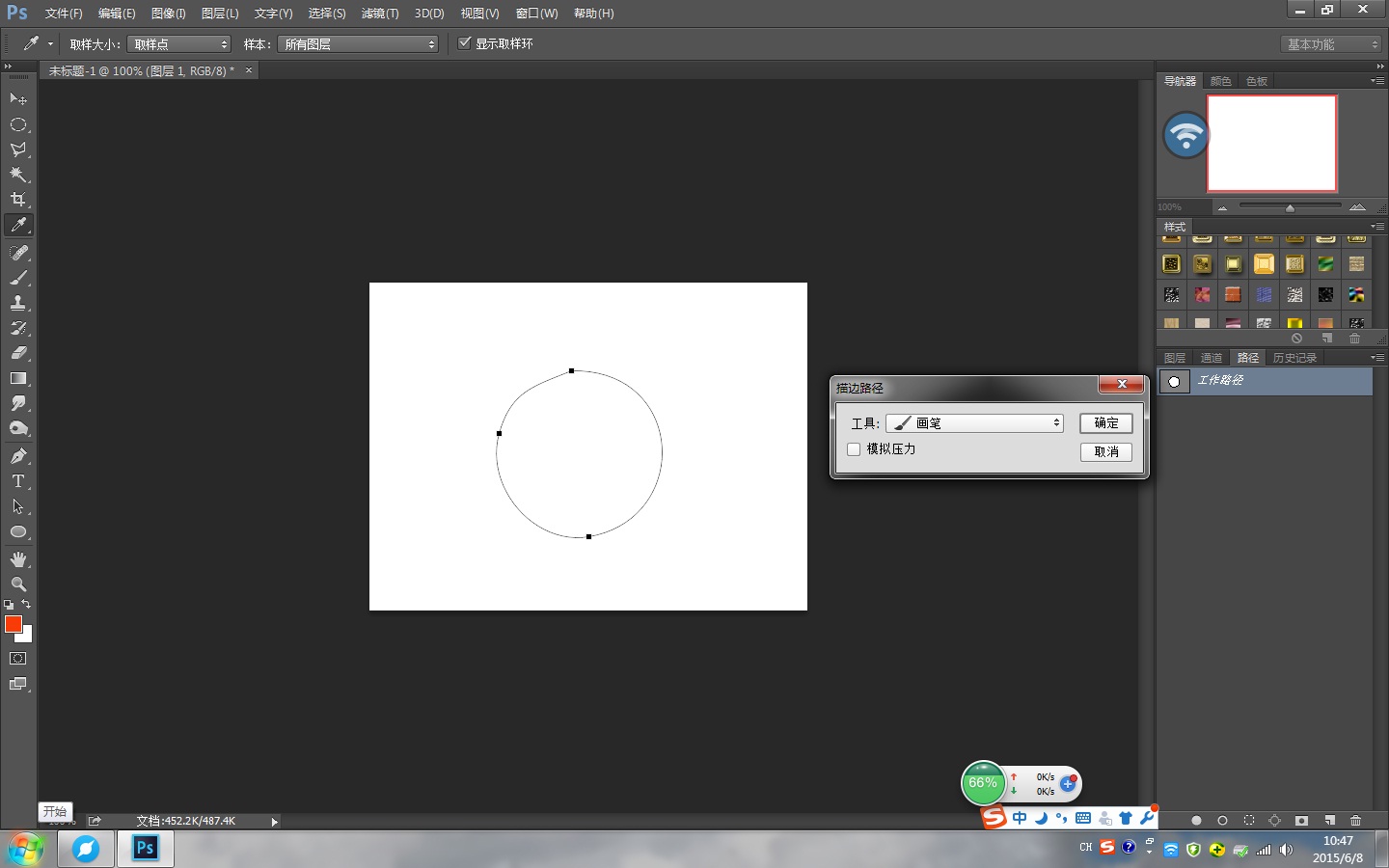The image size is (1389, 868).
Task: Swap foreground and background colors
Action: (x=26, y=605)
